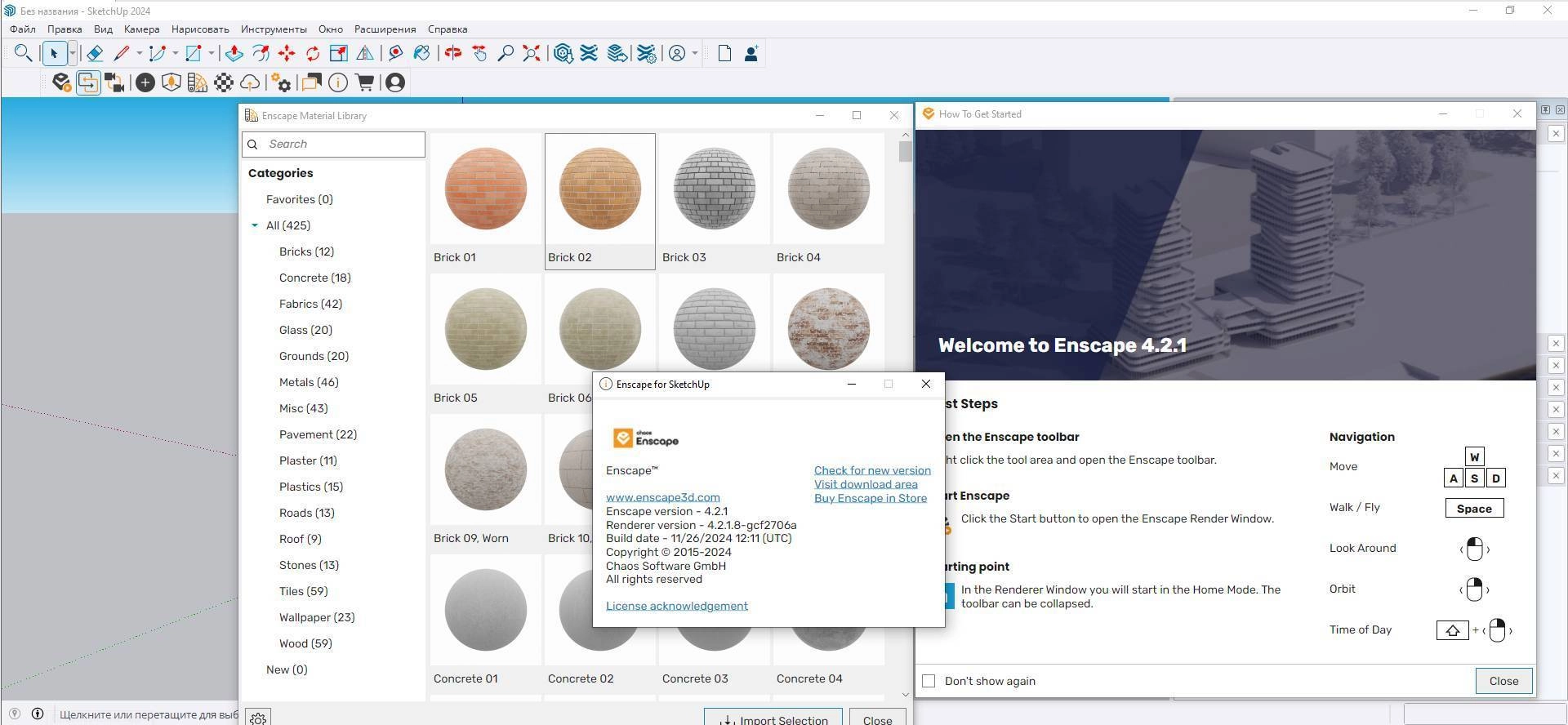
Task: Select the Bricks (12) category
Action: (x=306, y=251)
